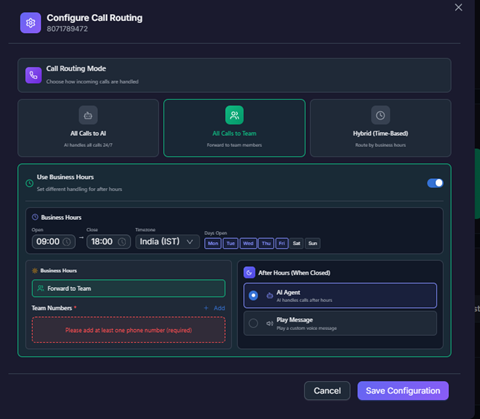
Task: Select the Hybrid (Time-Based) mode card
Action: [x=380, y=128]
